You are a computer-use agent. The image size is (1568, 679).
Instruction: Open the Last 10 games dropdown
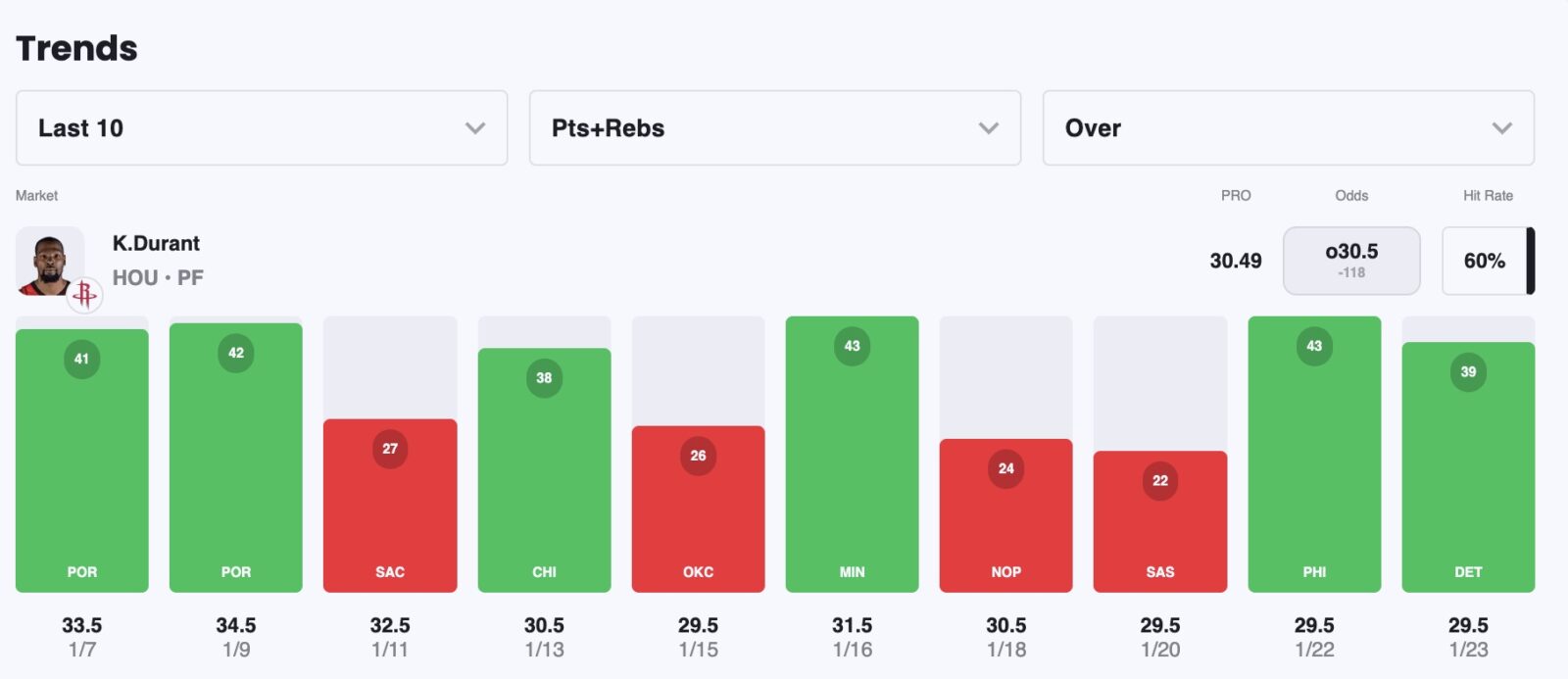coord(262,128)
